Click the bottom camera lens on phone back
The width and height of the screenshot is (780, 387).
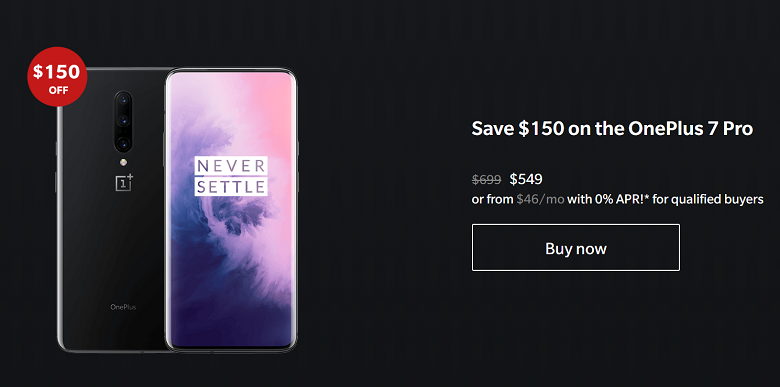click(x=123, y=144)
